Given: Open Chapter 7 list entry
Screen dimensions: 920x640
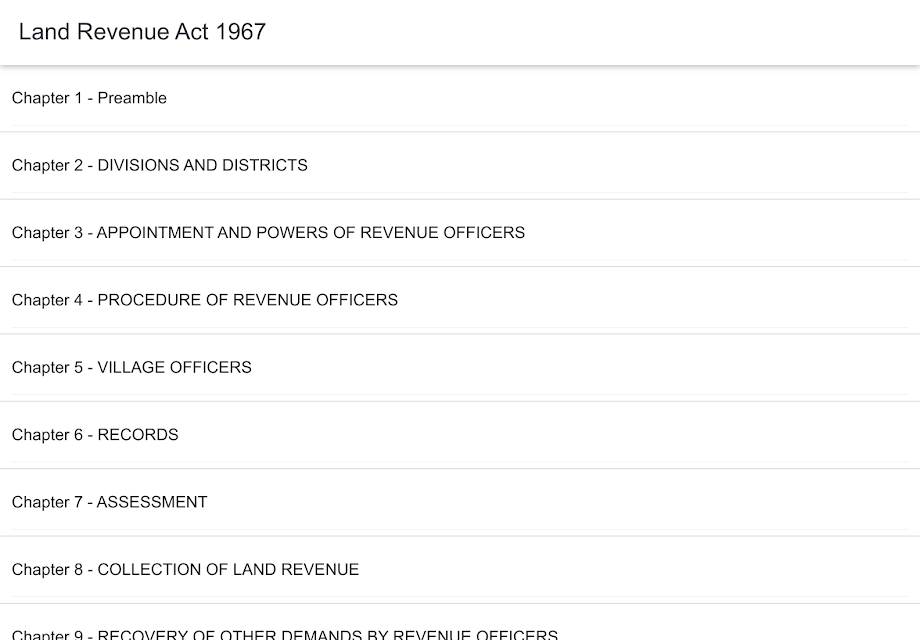Looking at the screenshot, I should (460, 503).
